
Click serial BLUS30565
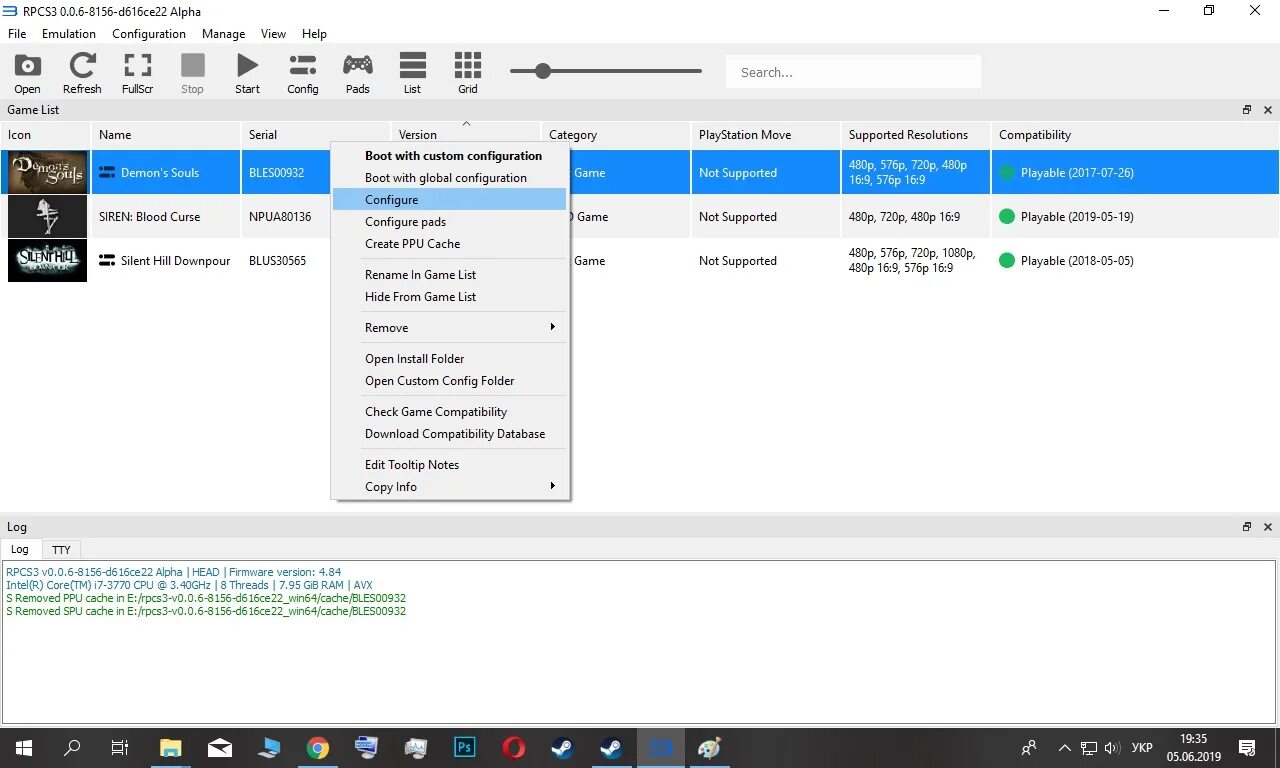click(278, 260)
